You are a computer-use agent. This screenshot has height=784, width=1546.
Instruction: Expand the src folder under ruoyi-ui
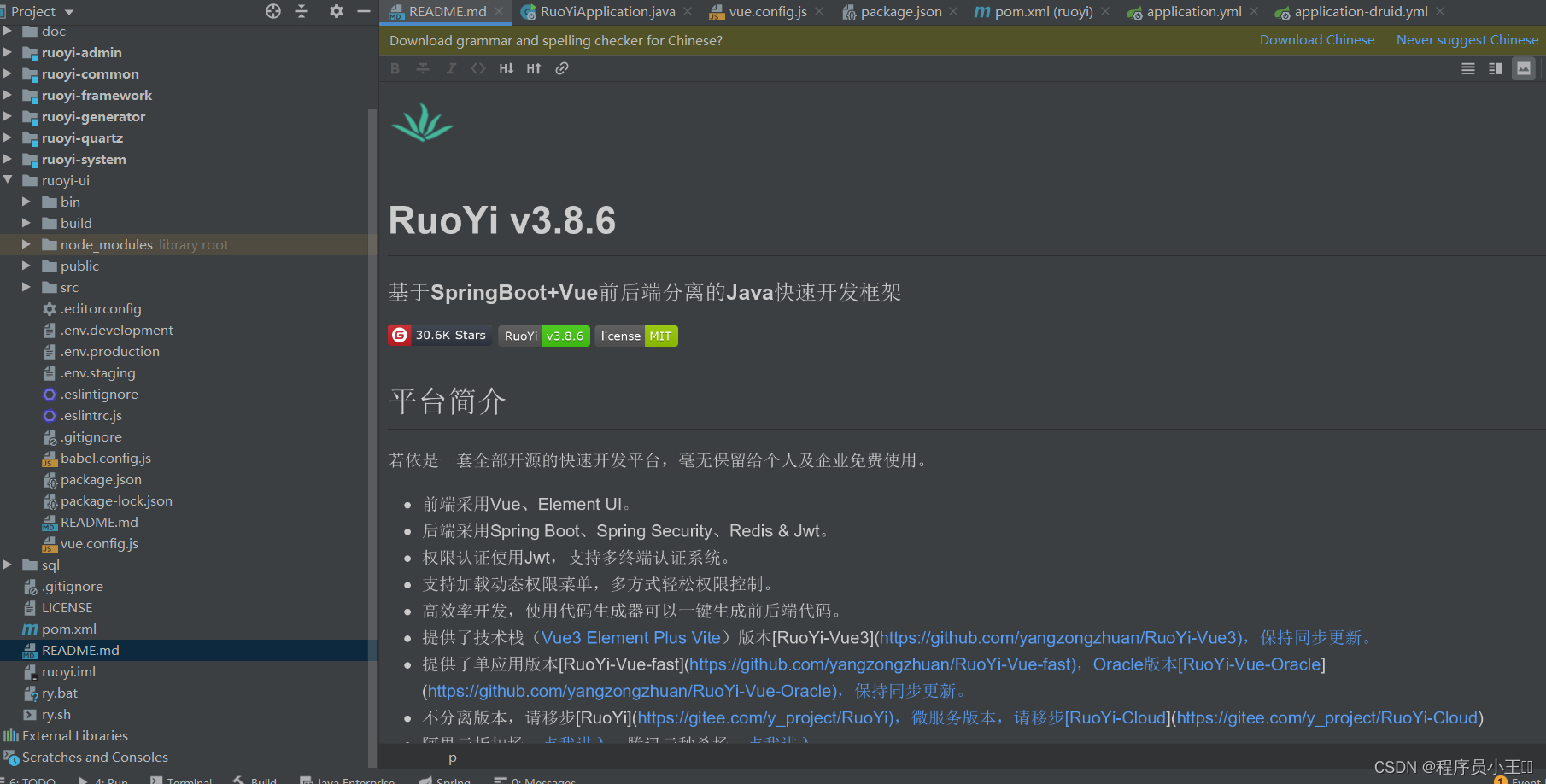26,287
